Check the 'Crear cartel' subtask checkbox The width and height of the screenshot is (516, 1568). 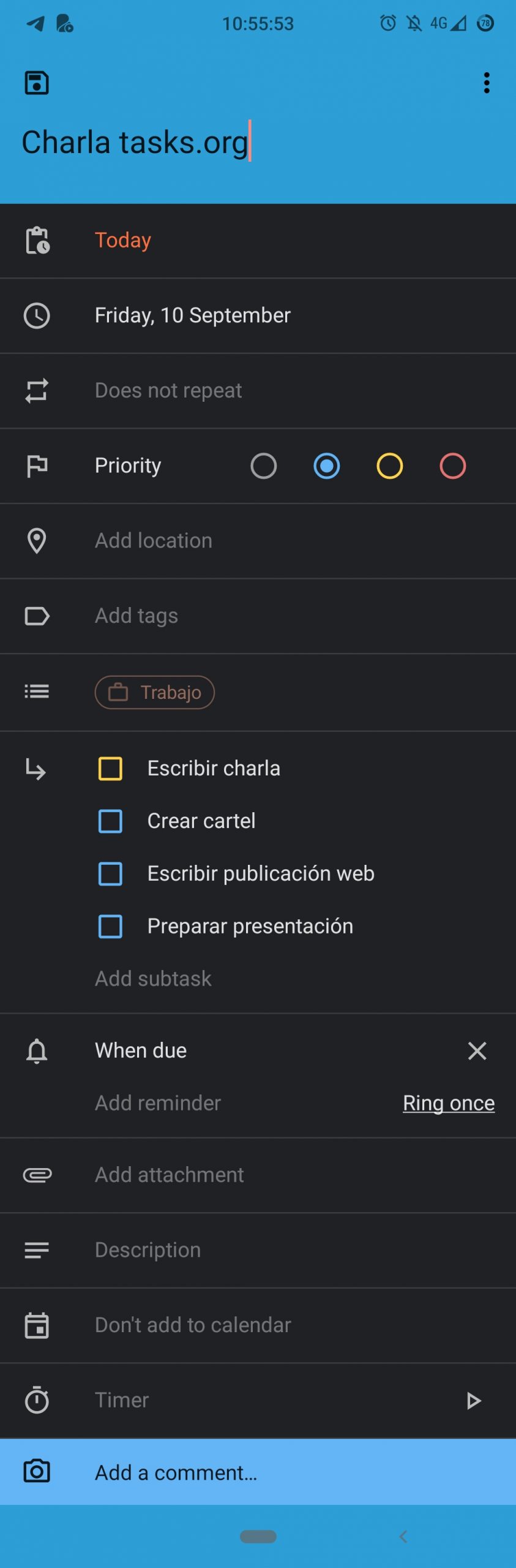tap(110, 821)
